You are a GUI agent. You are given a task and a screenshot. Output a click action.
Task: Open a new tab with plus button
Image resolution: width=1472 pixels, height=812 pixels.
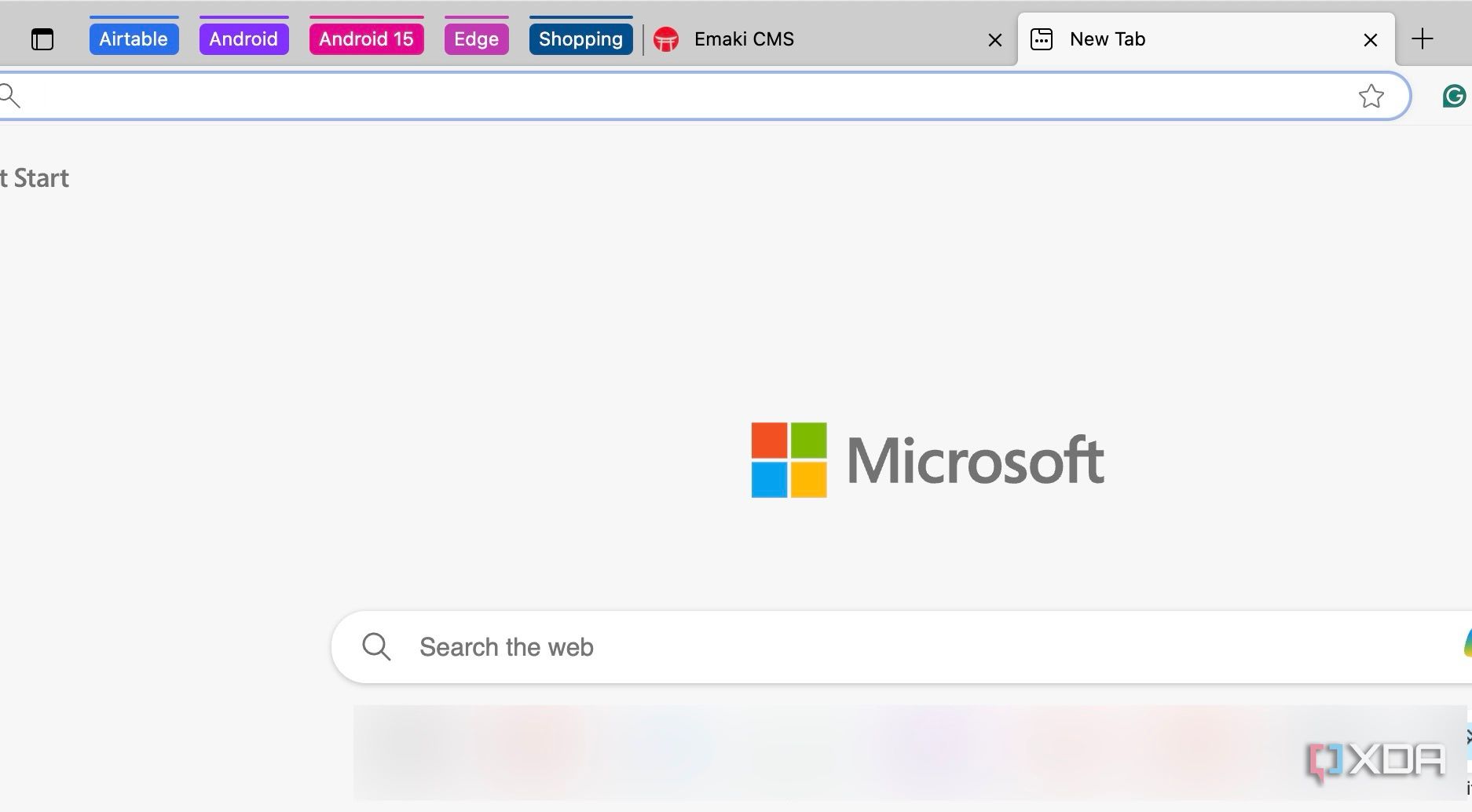tap(1423, 38)
